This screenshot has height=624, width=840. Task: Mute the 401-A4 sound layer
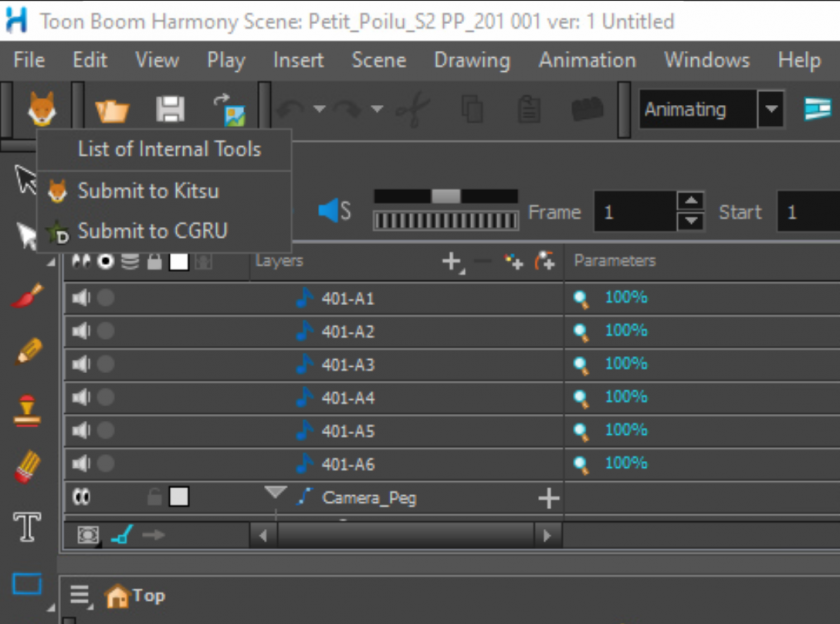coord(81,397)
